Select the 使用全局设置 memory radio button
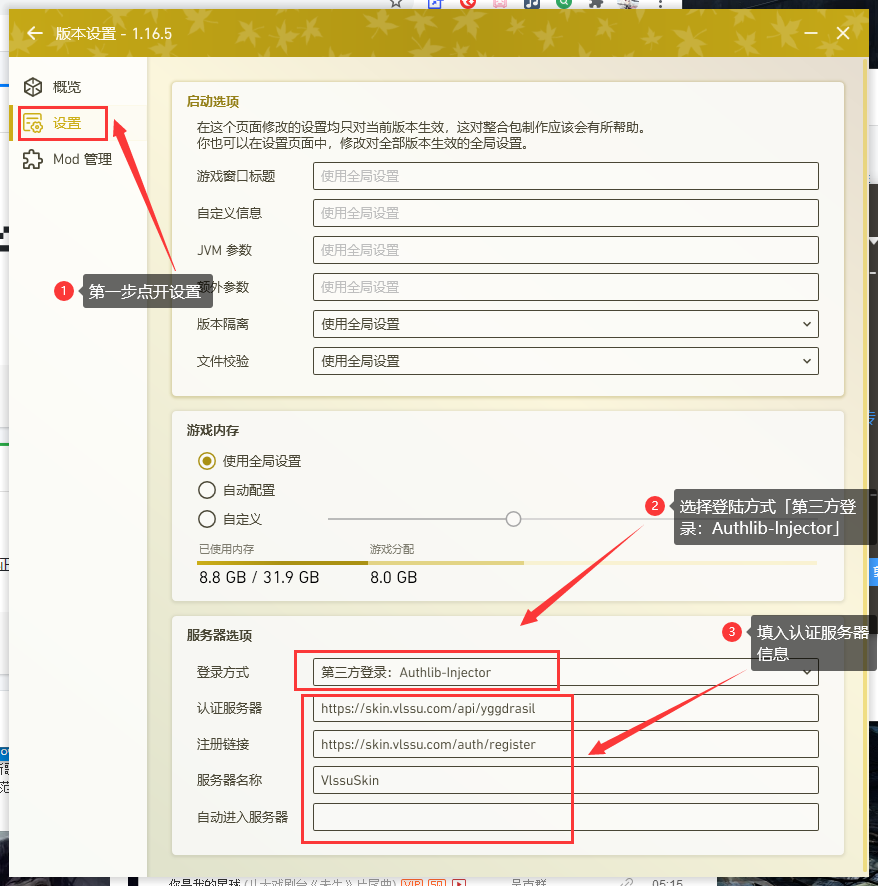This screenshot has height=886, width=878. click(x=207, y=461)
